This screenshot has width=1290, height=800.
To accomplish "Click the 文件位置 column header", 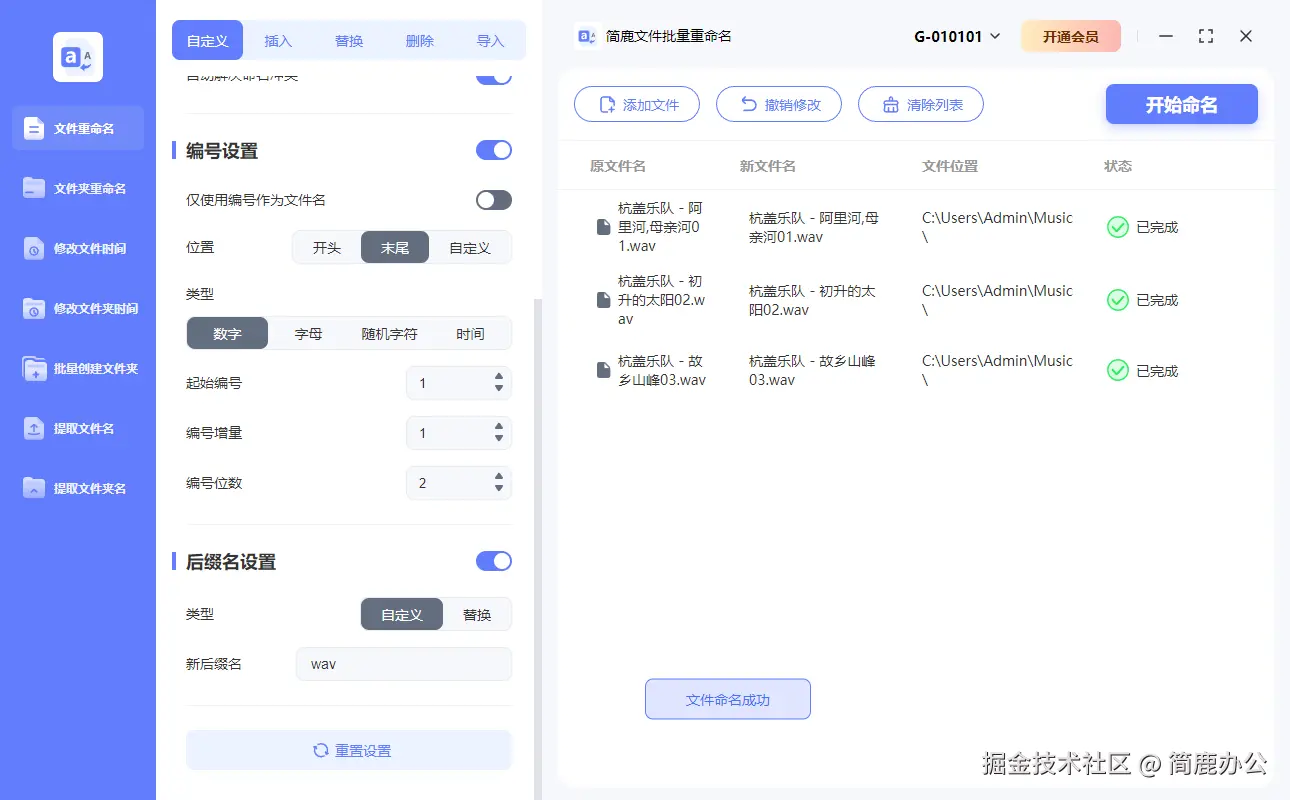I will pos(950,166).
